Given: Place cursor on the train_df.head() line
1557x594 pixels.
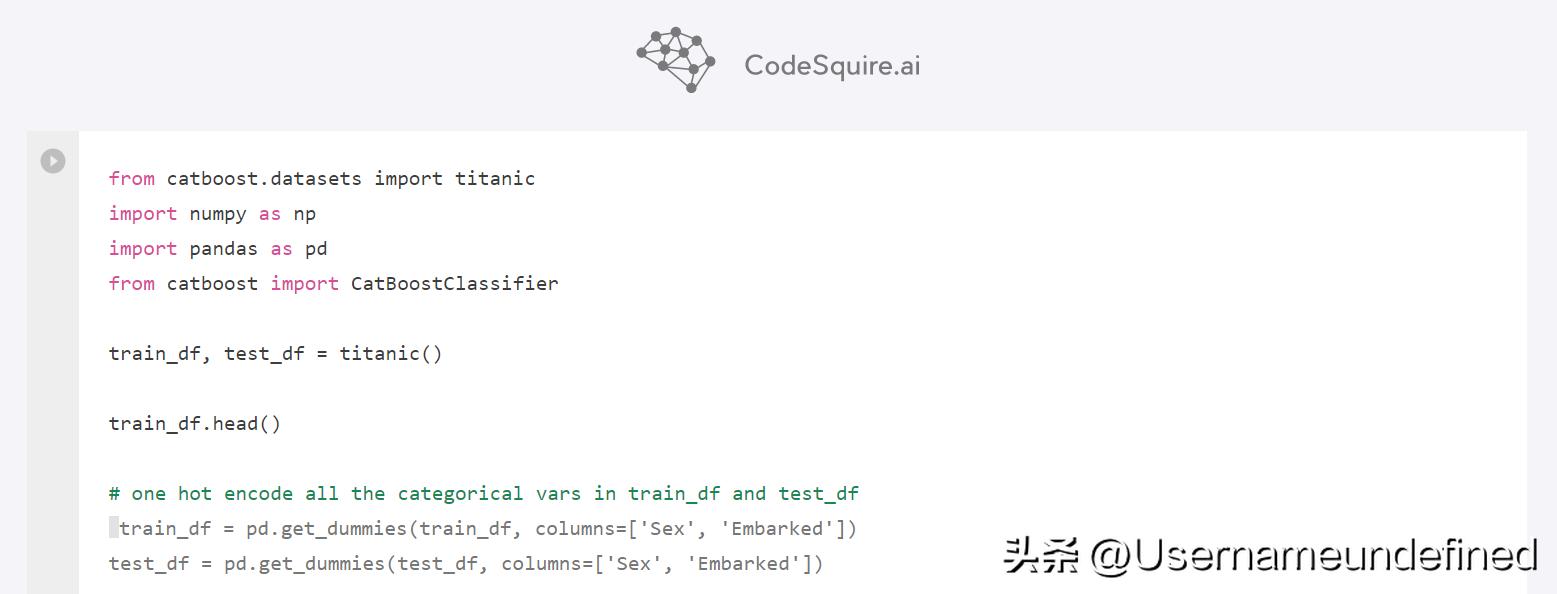Looking at the screenshot, I should pos(195,424).
